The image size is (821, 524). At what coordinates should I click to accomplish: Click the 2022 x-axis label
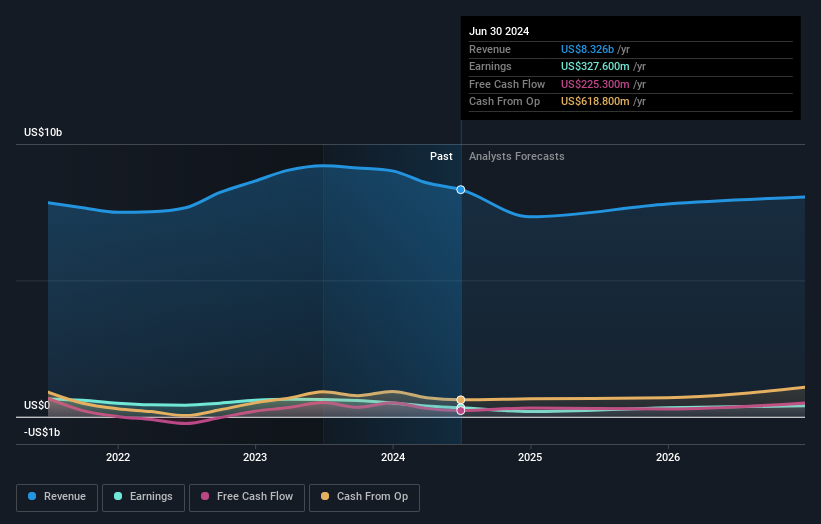118,457
